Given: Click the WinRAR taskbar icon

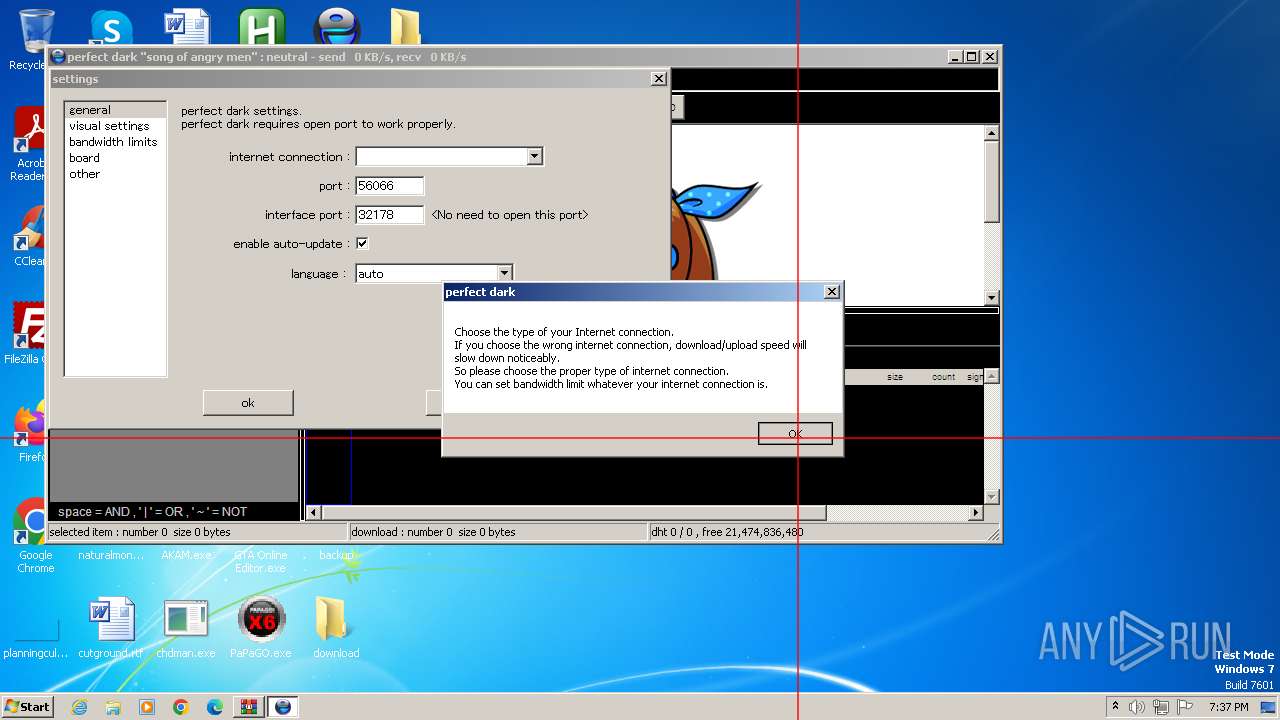Looking at the screenshot, I should point(249,707).
